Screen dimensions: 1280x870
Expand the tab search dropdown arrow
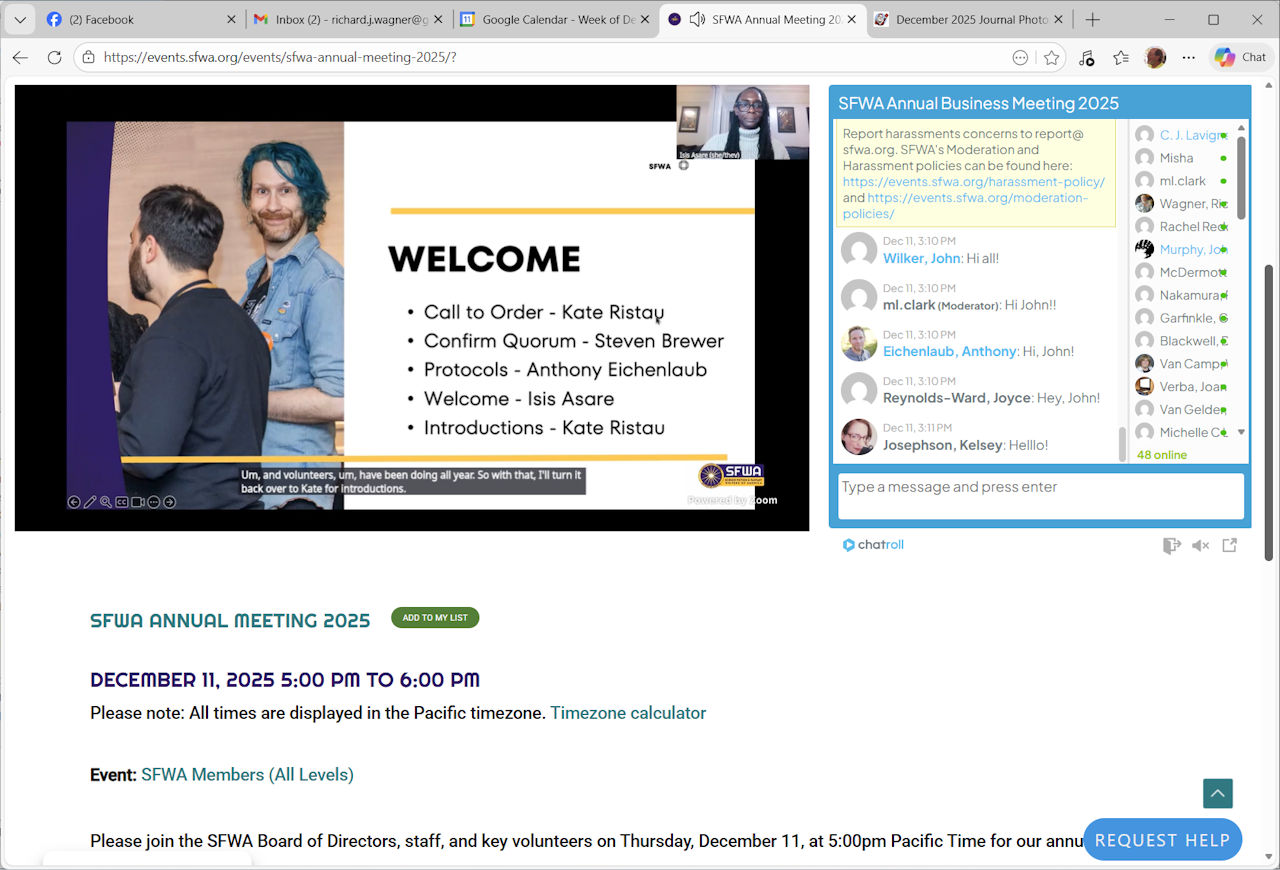(20, 20)
